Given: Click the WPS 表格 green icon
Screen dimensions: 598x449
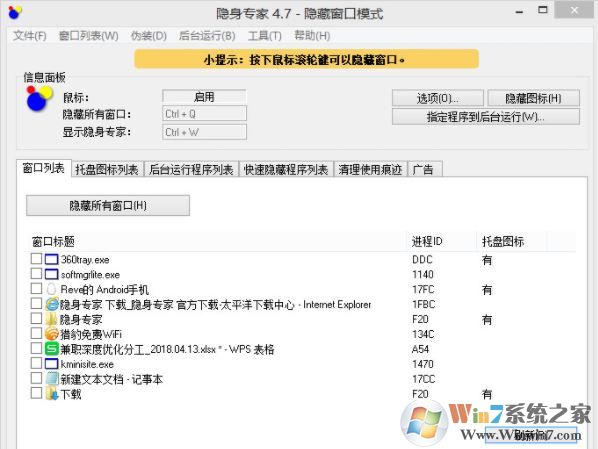Looking at the screenshot, I should [51, 349].
